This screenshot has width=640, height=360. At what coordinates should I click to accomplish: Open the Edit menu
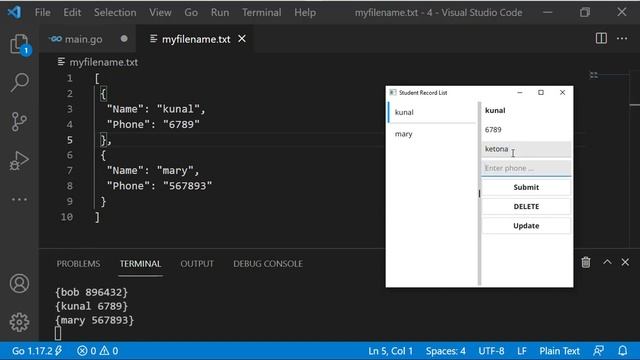pos(72,12)
